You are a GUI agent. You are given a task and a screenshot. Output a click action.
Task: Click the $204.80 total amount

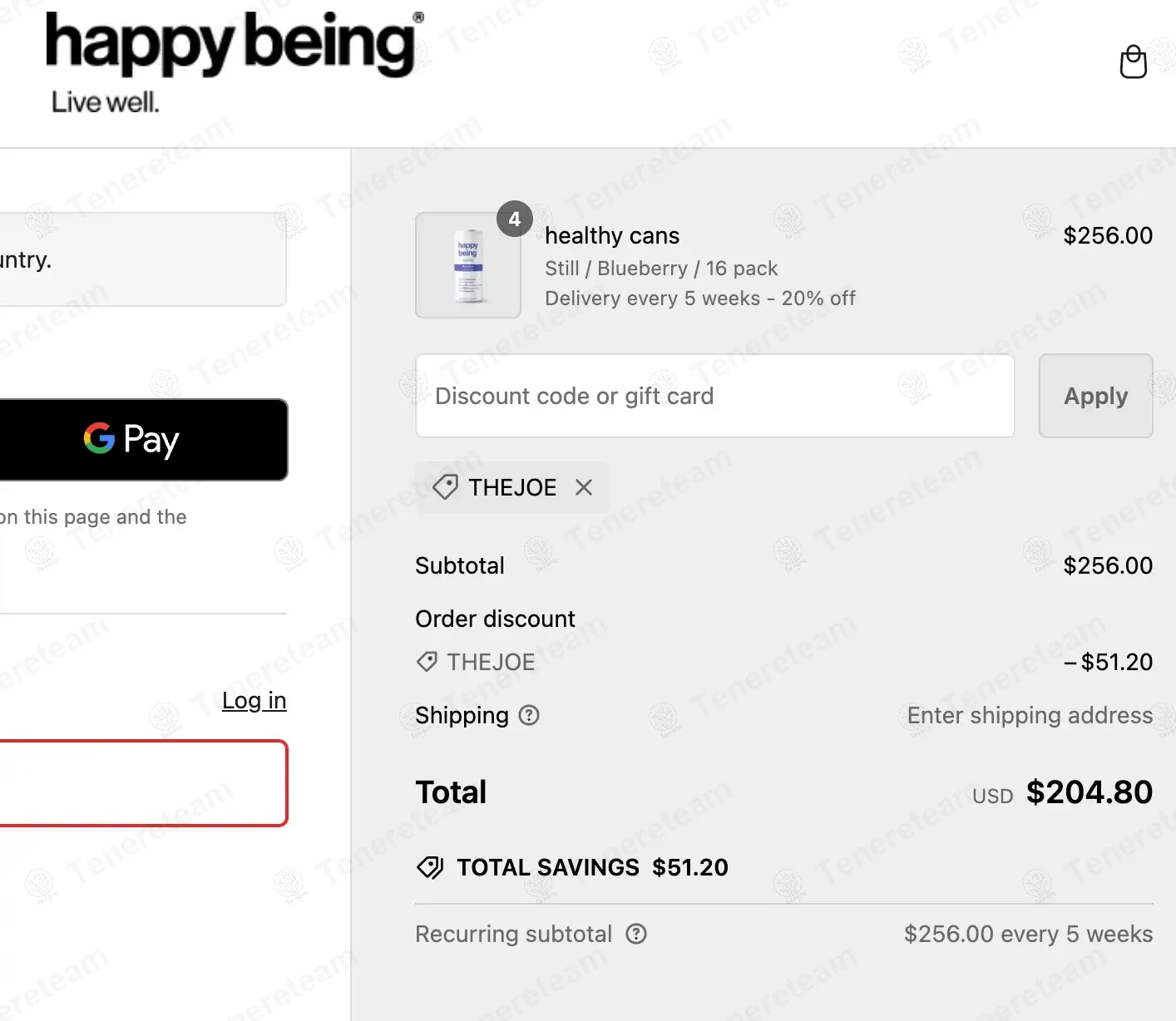coord(1089,792)
